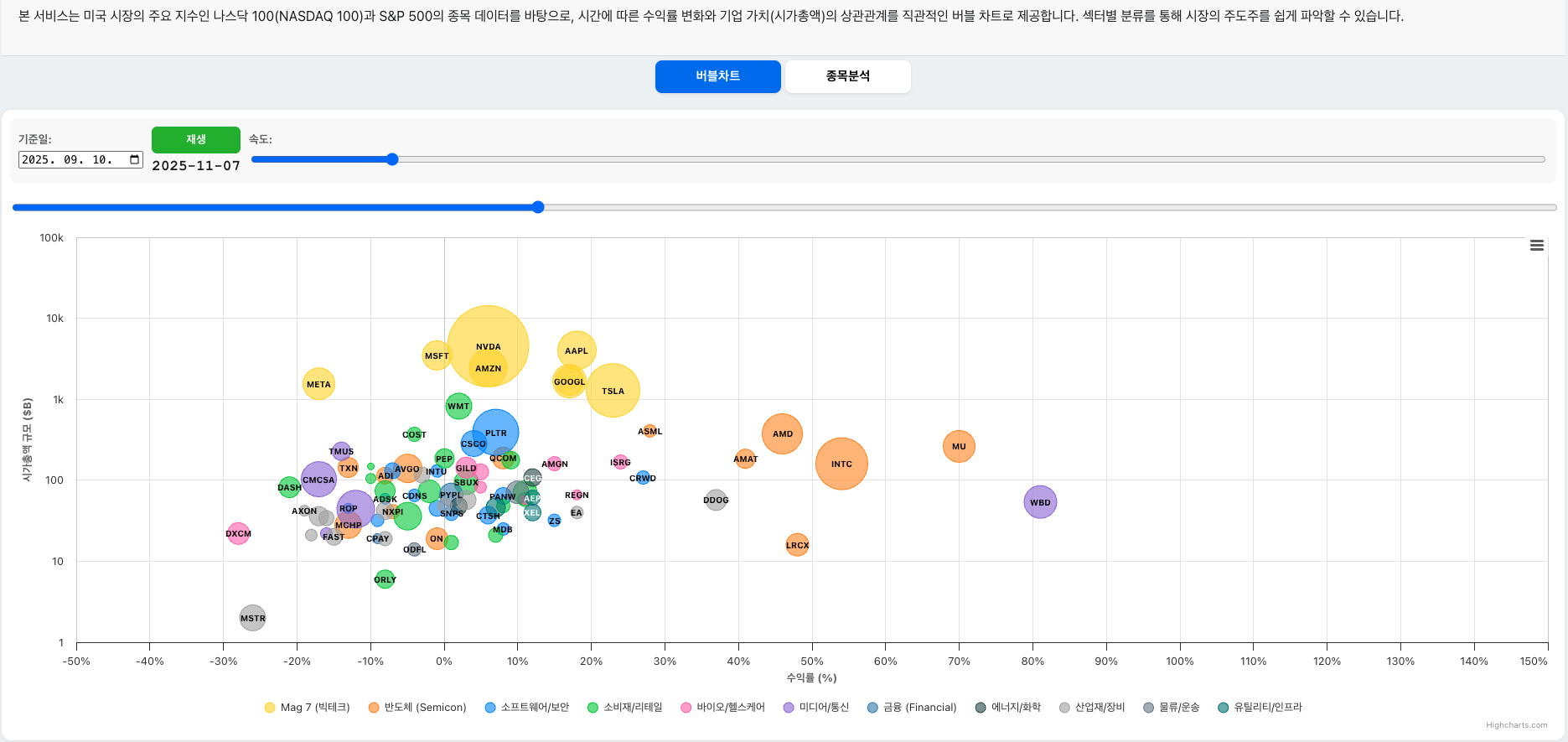Select the DDOG bubble
The height and width of the screenshot is (742, 1568).
coord(716,501)
